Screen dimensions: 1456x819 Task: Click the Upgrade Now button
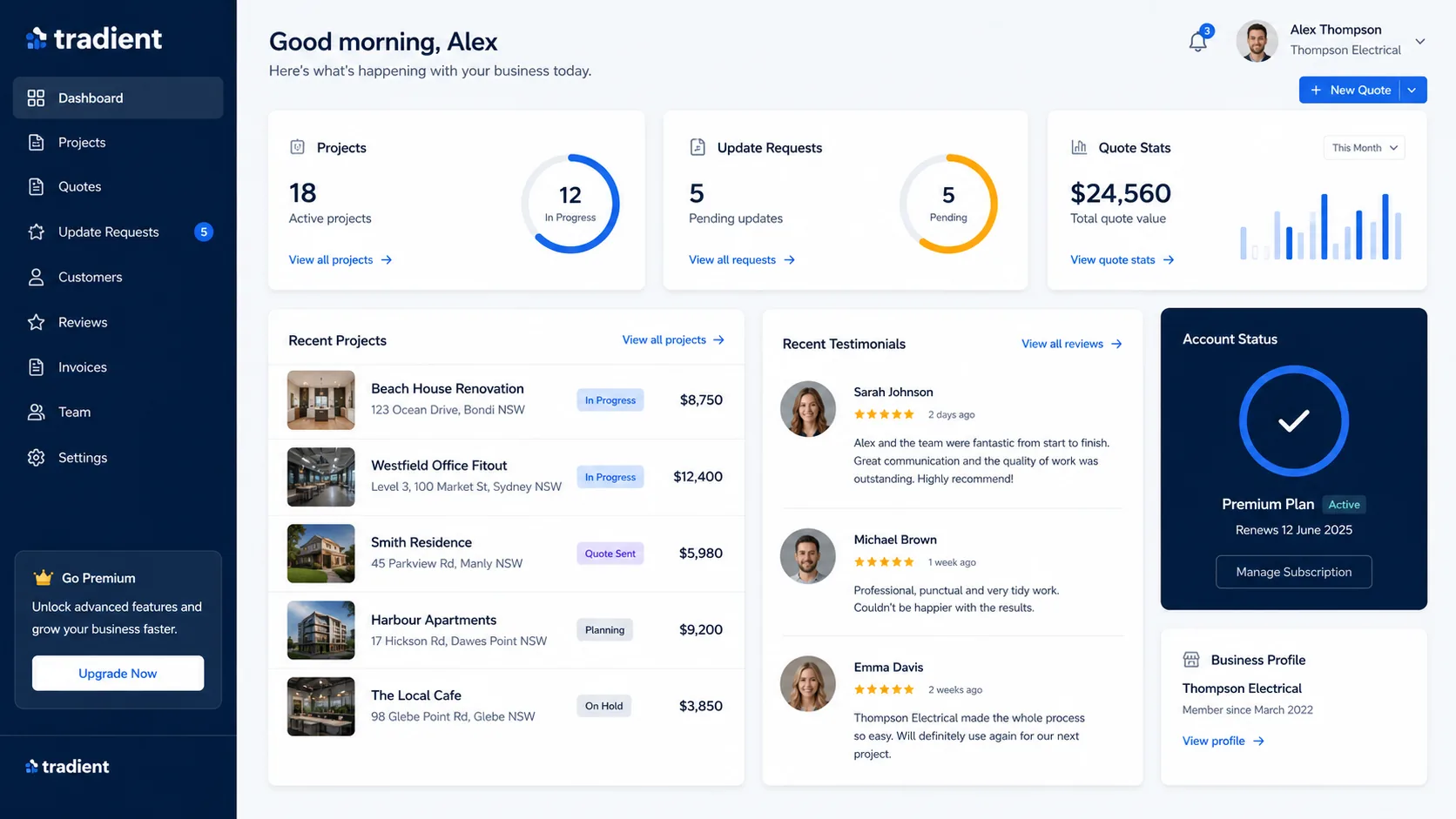point(118,673)
